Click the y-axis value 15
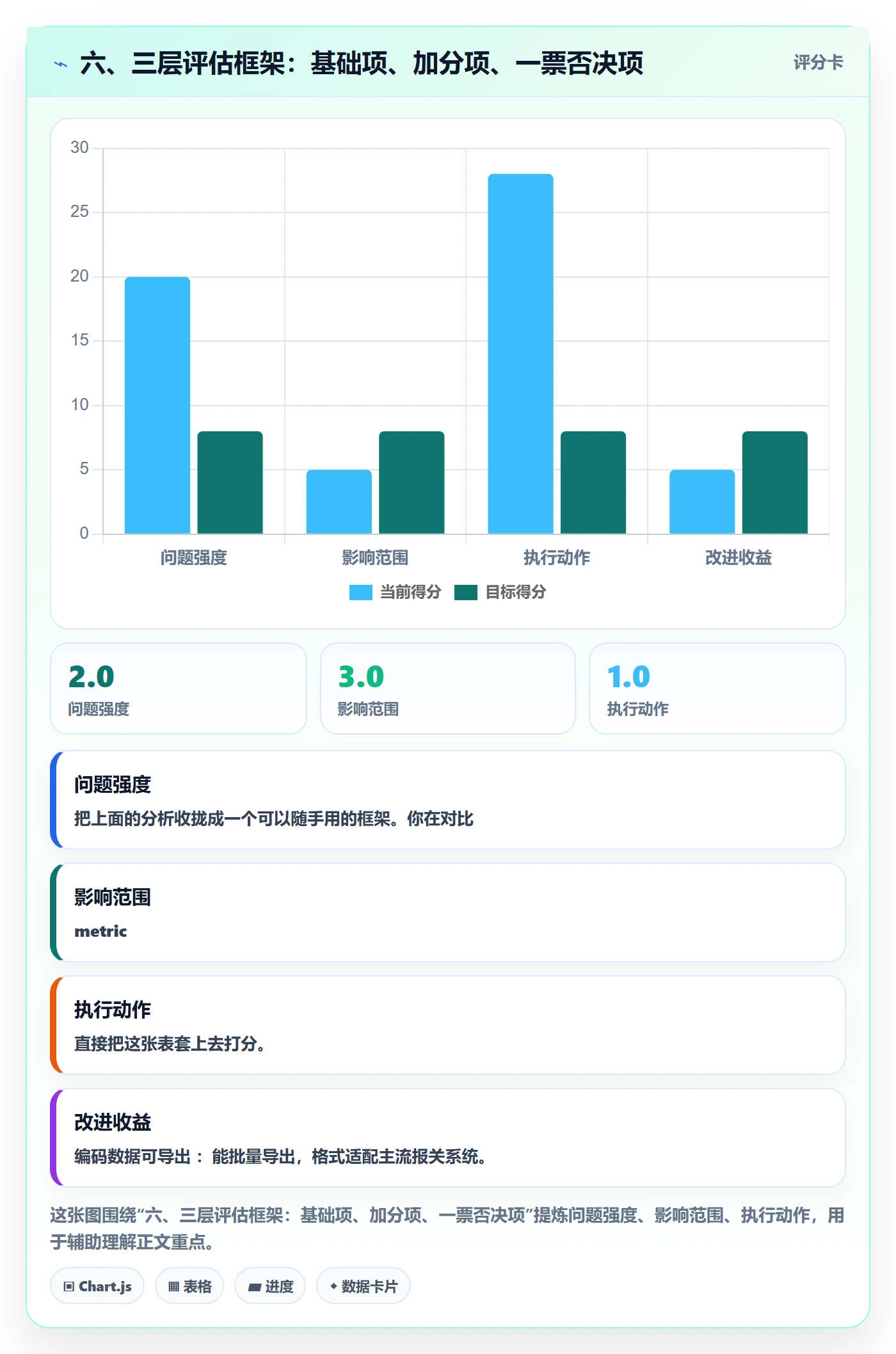Screen dimensions: 896x1354 pyautogui.click(x=79, y=340)
